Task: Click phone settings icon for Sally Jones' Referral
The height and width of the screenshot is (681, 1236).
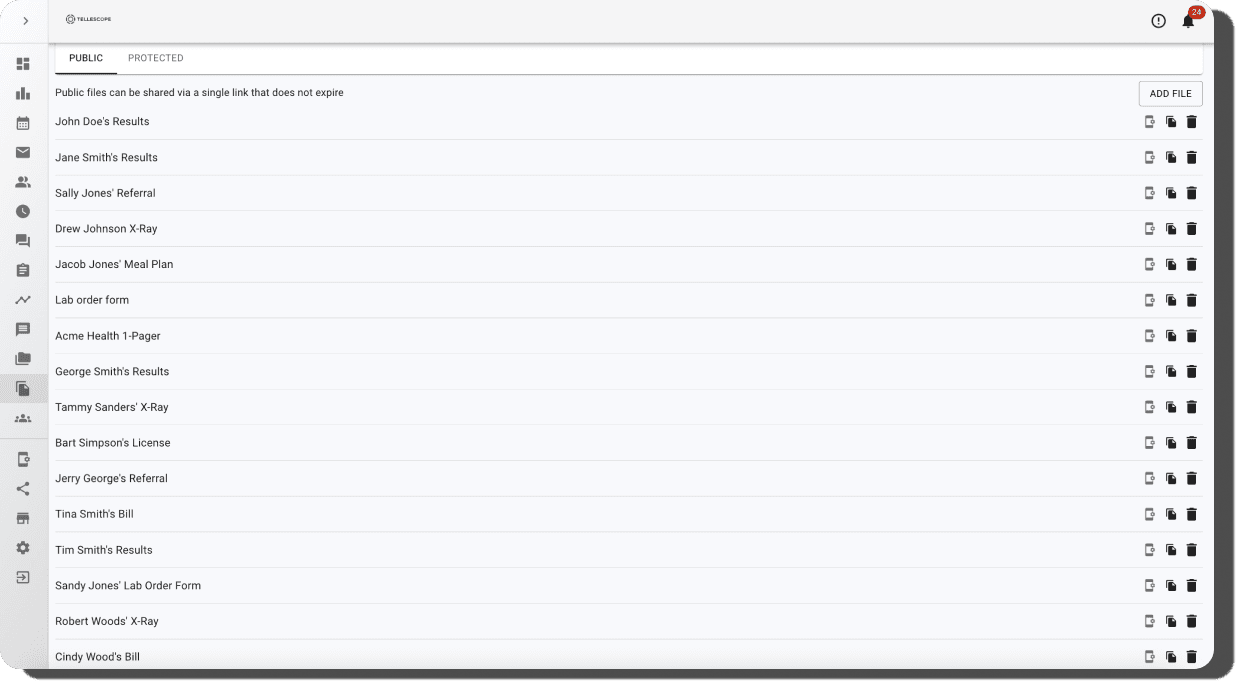Action: click(x=1150, y=193)
